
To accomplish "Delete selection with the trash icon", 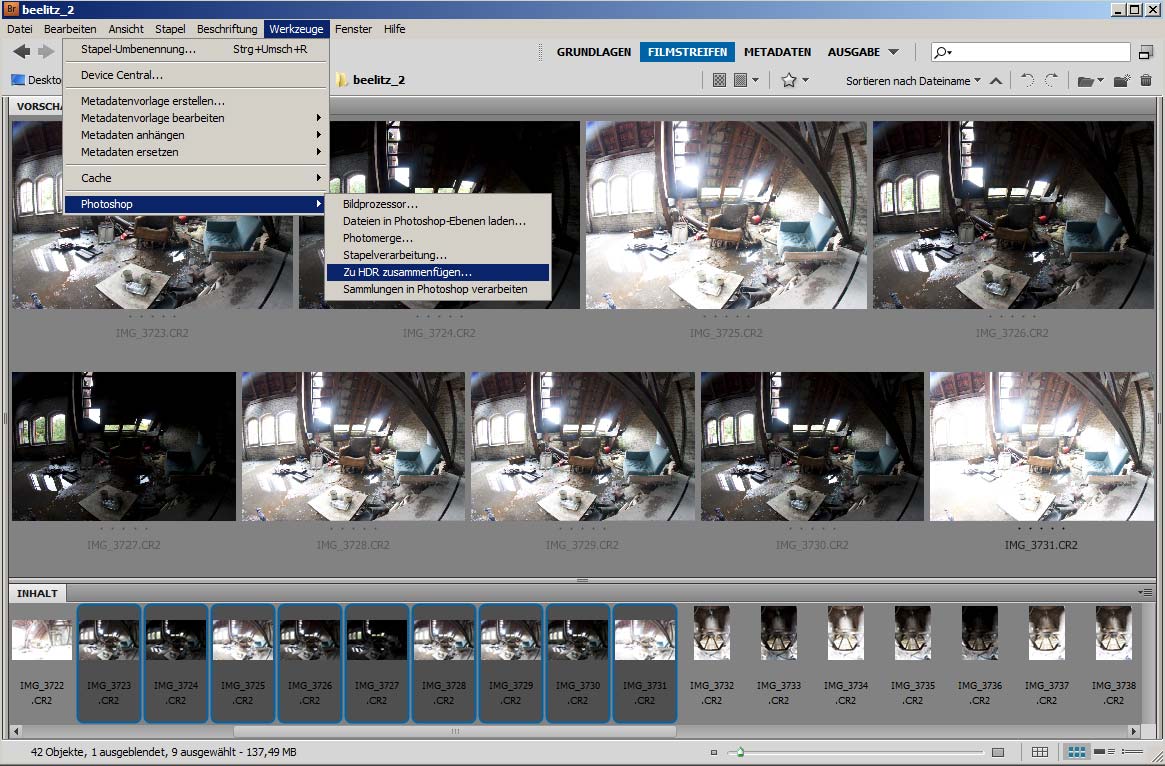I will coord(1146,81).
